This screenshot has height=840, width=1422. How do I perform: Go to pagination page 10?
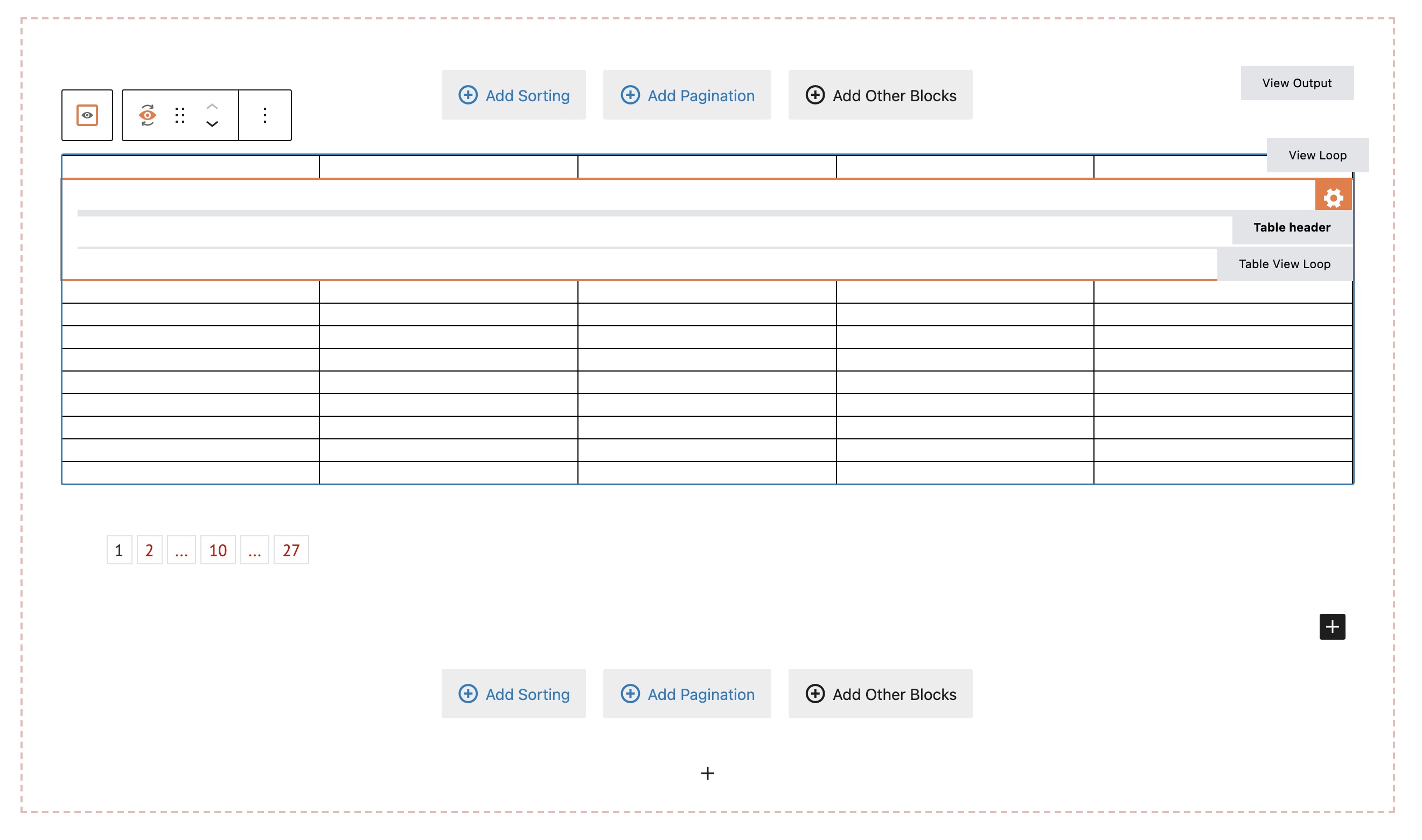tap(218, 550)
